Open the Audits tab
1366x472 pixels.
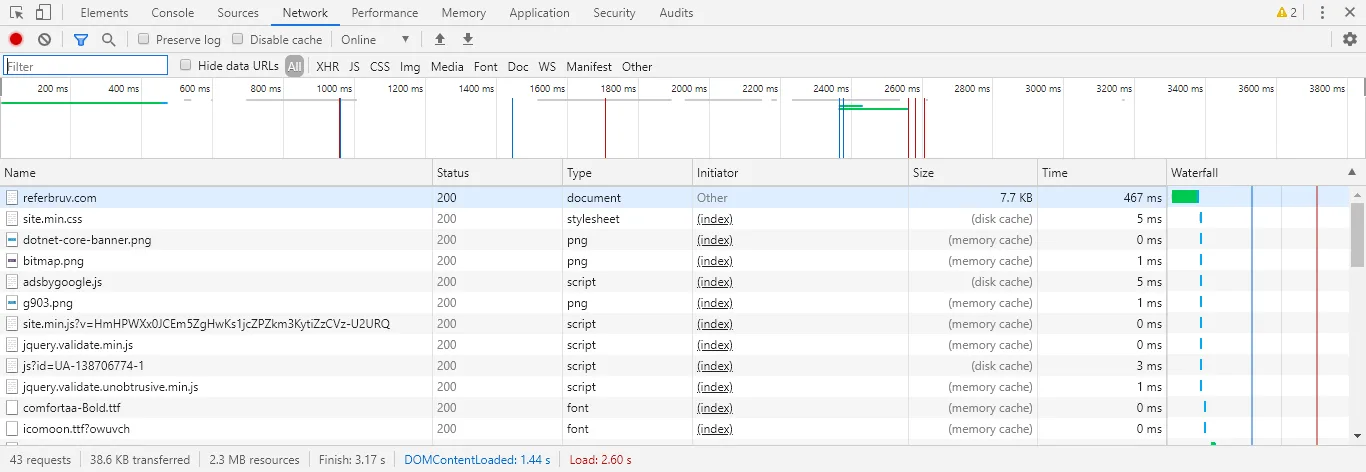pos(676,13)
